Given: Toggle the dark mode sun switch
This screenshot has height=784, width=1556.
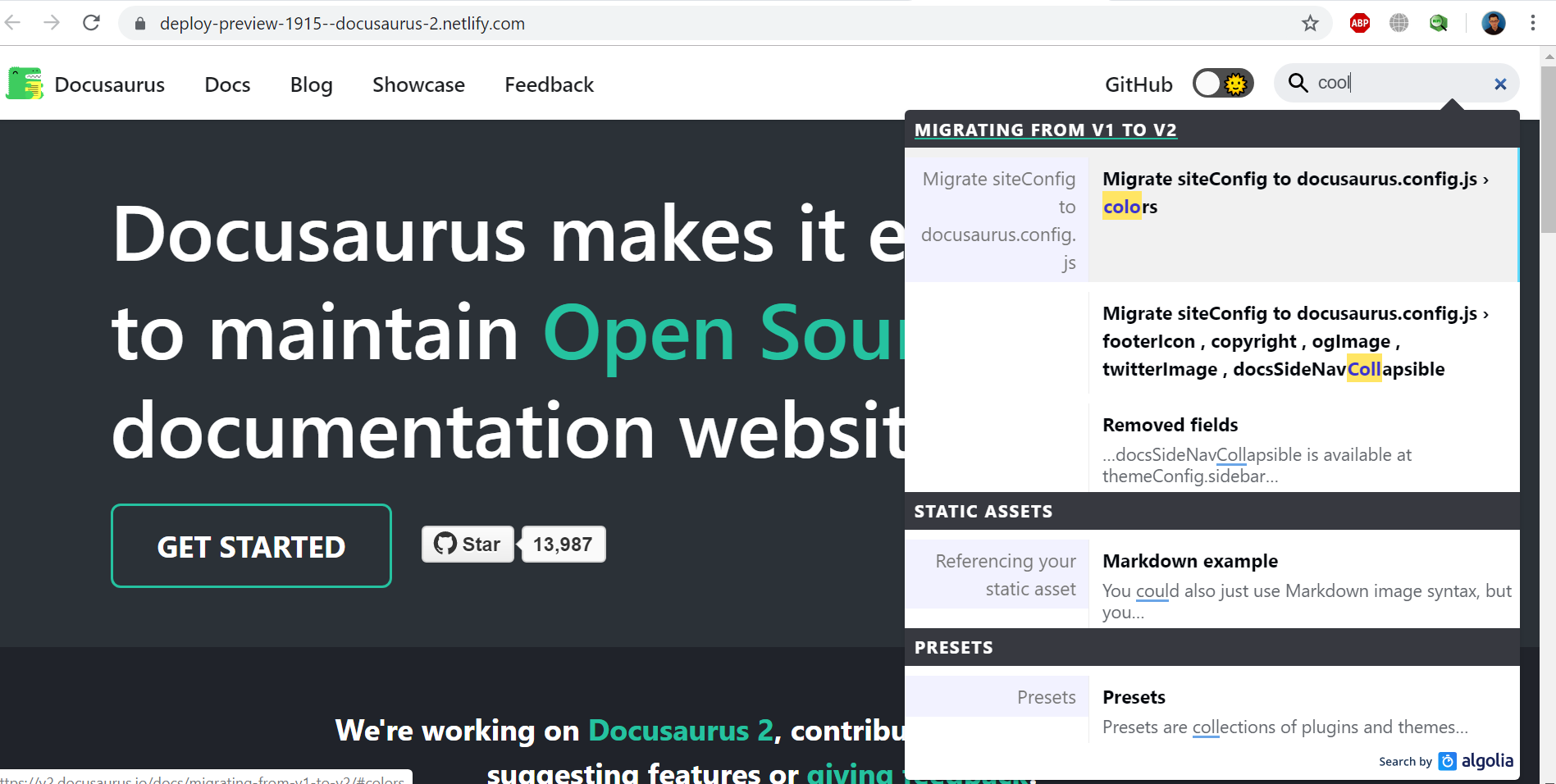Looking at the screenshot, I should coord(1223,84).
